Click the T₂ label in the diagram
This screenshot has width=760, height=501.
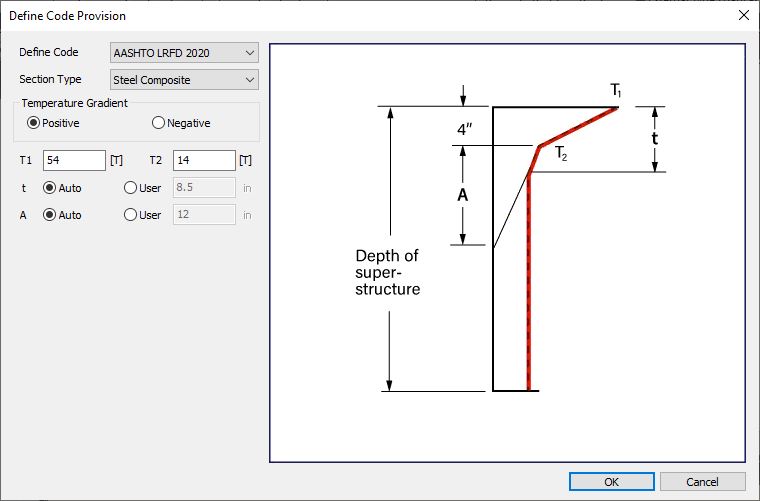561,156
